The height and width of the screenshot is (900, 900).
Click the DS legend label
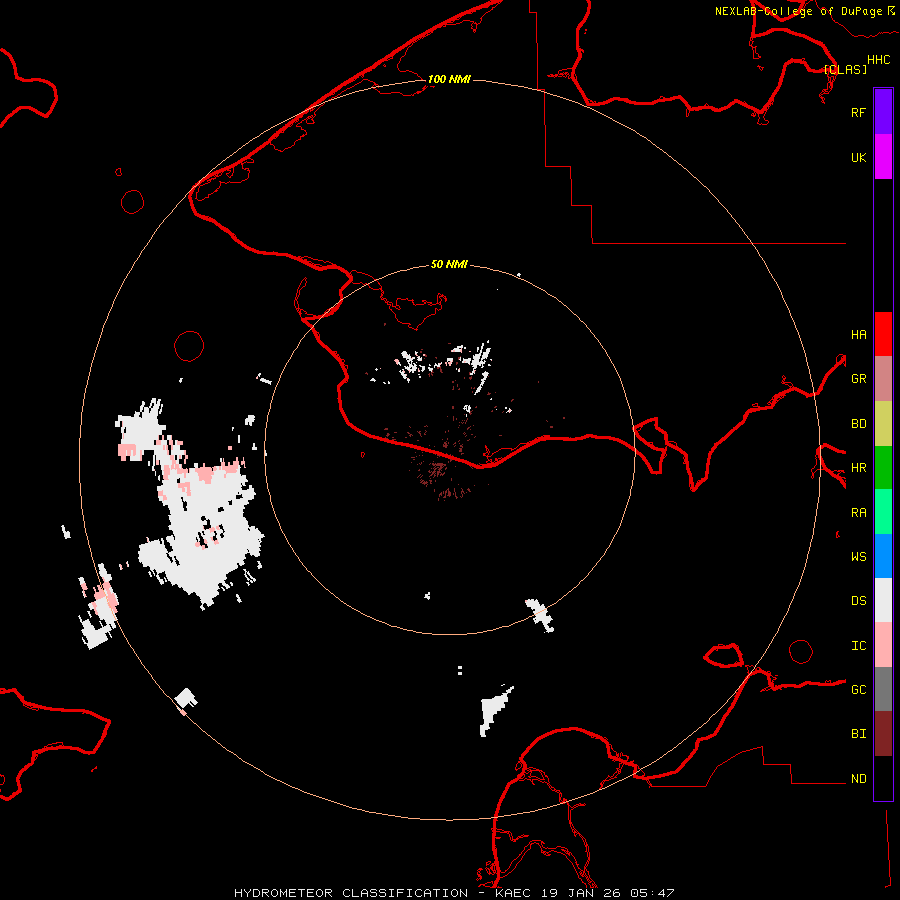point(858,601)
